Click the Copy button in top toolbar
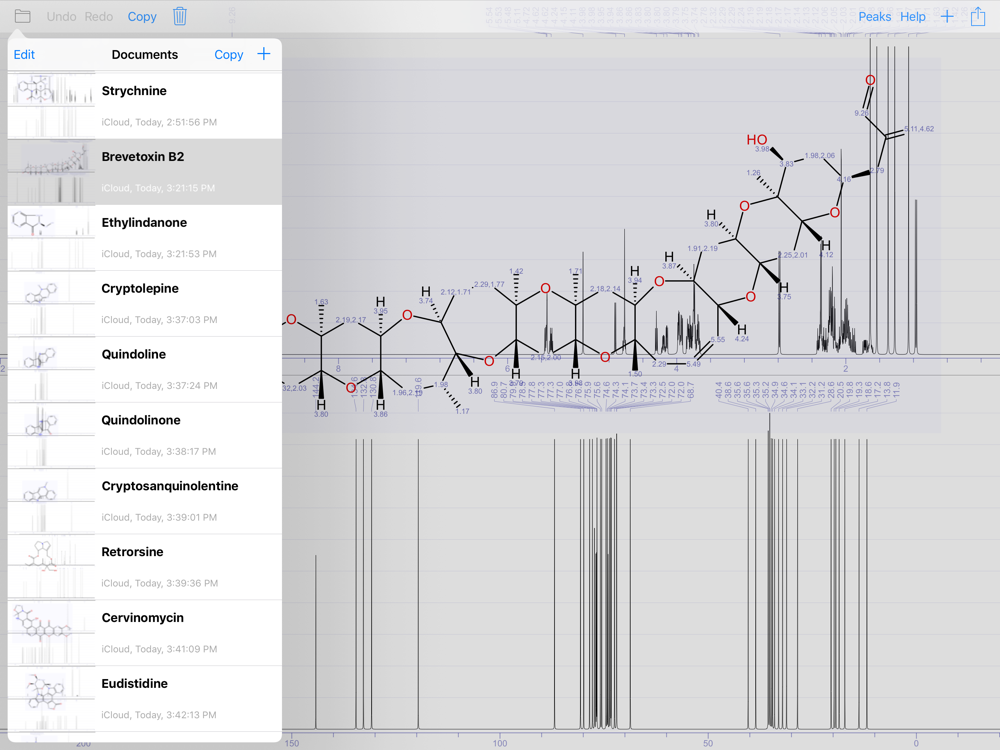 click(142, 17)
